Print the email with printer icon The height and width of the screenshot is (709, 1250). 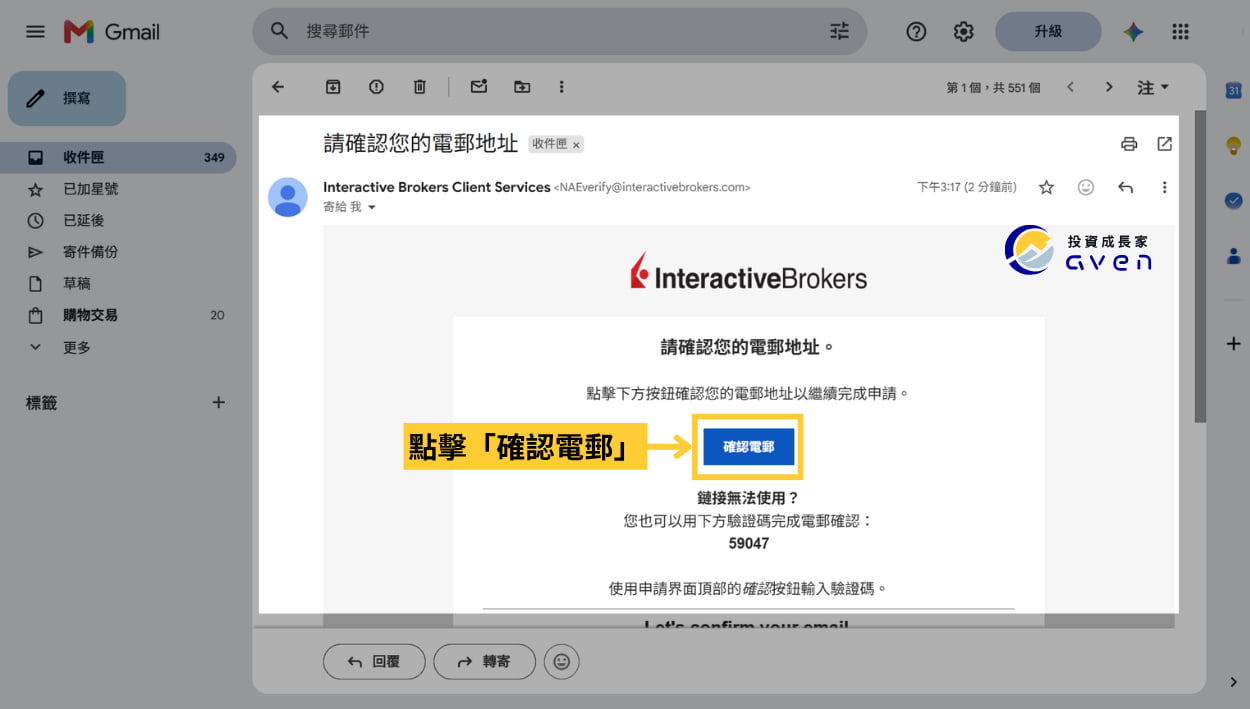click(x=1129, y=144)
